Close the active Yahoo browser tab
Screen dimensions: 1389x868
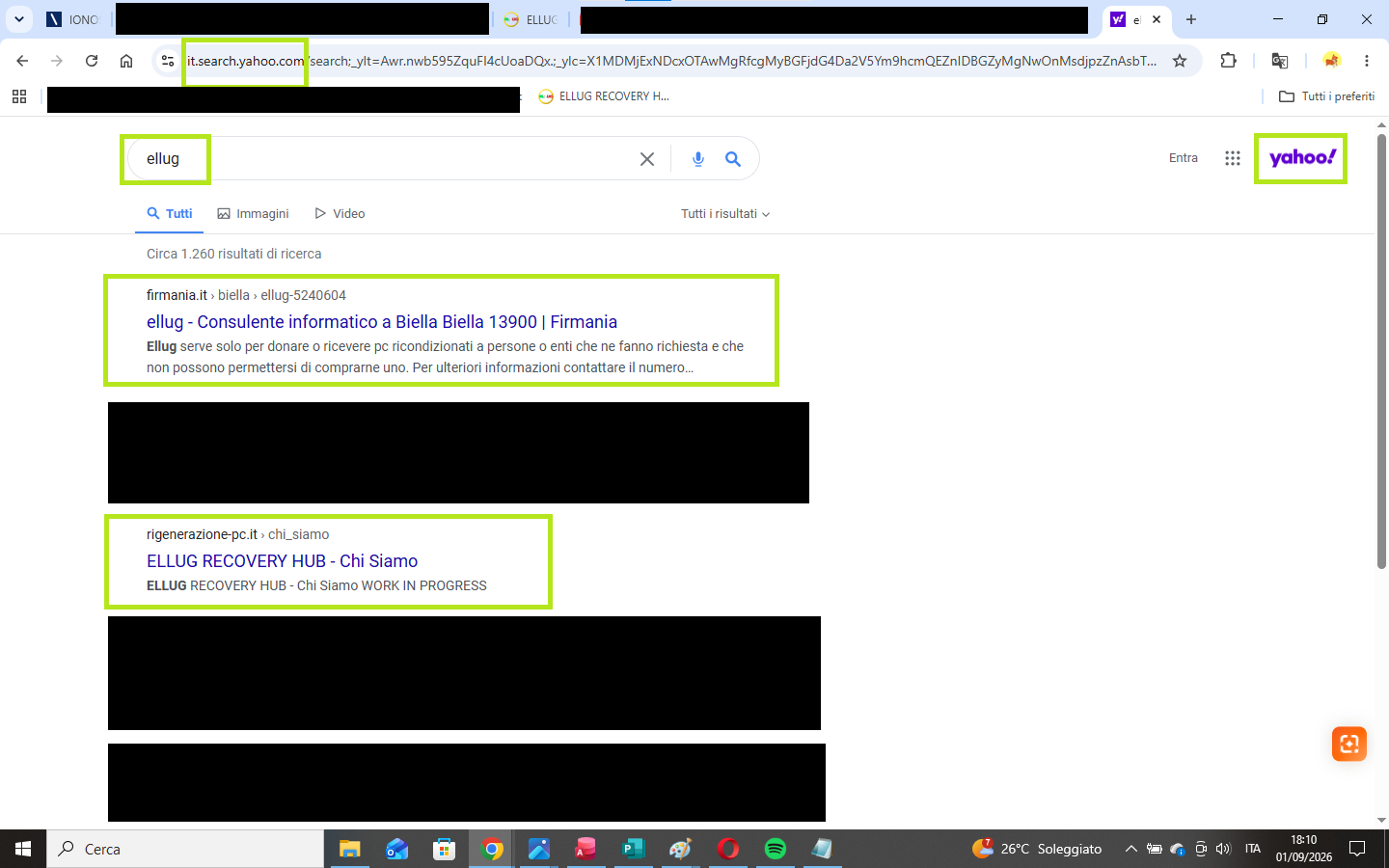click(x=1157, y=19)
